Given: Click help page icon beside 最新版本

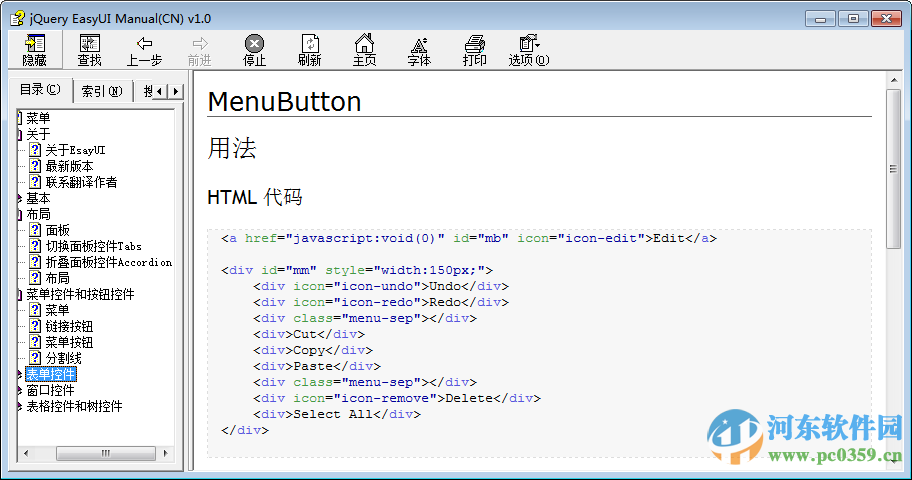Looking at the screenshot, I should (35, 166).
